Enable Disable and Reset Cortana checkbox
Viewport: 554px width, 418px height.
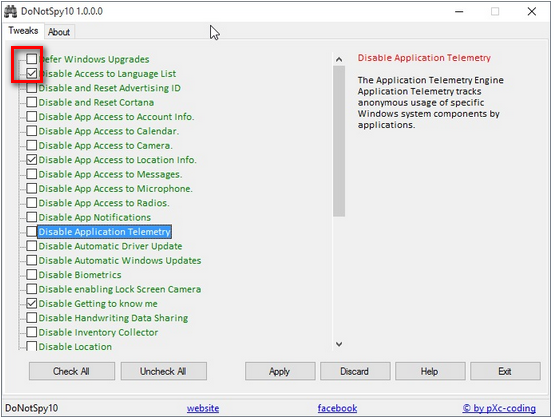click(31, 102)
